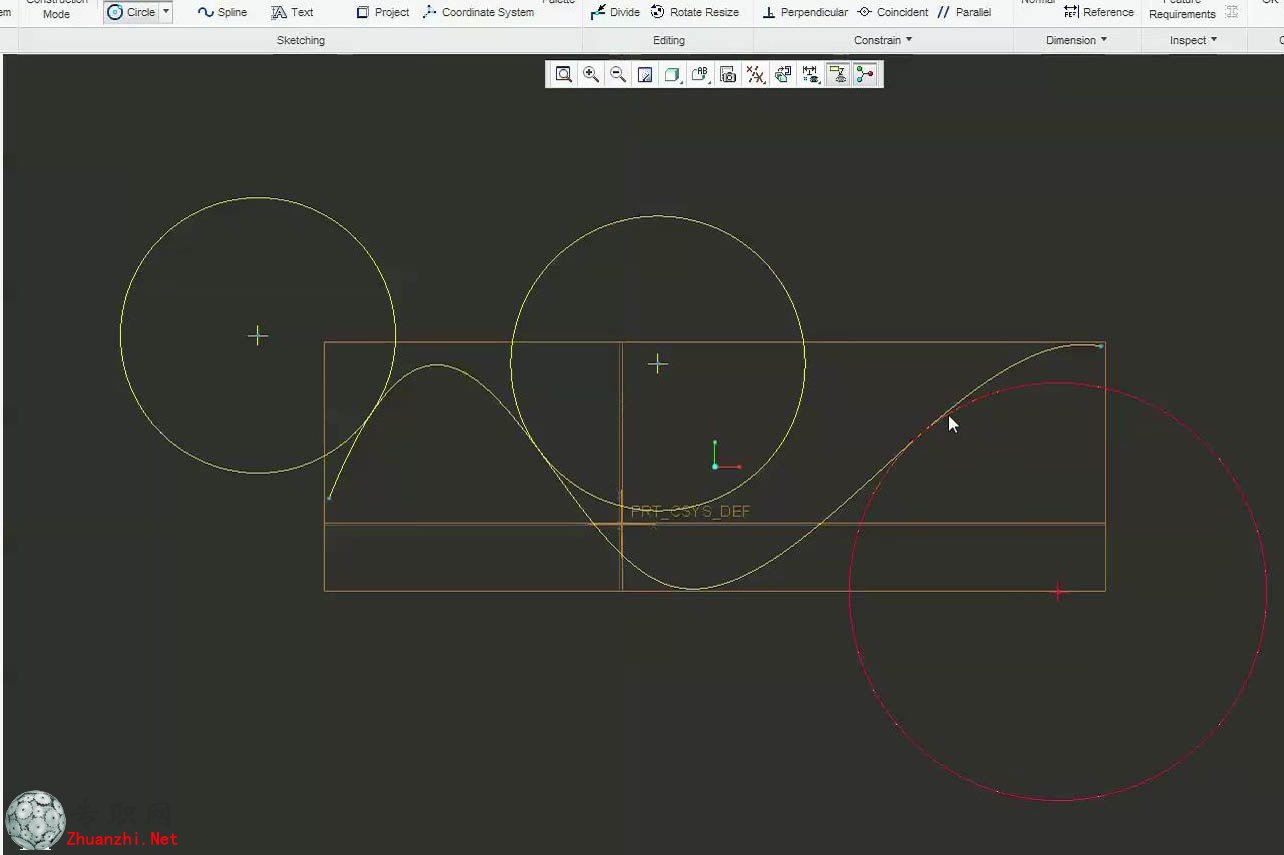Select the Circle sketch tool

click(x=131, y=12)
